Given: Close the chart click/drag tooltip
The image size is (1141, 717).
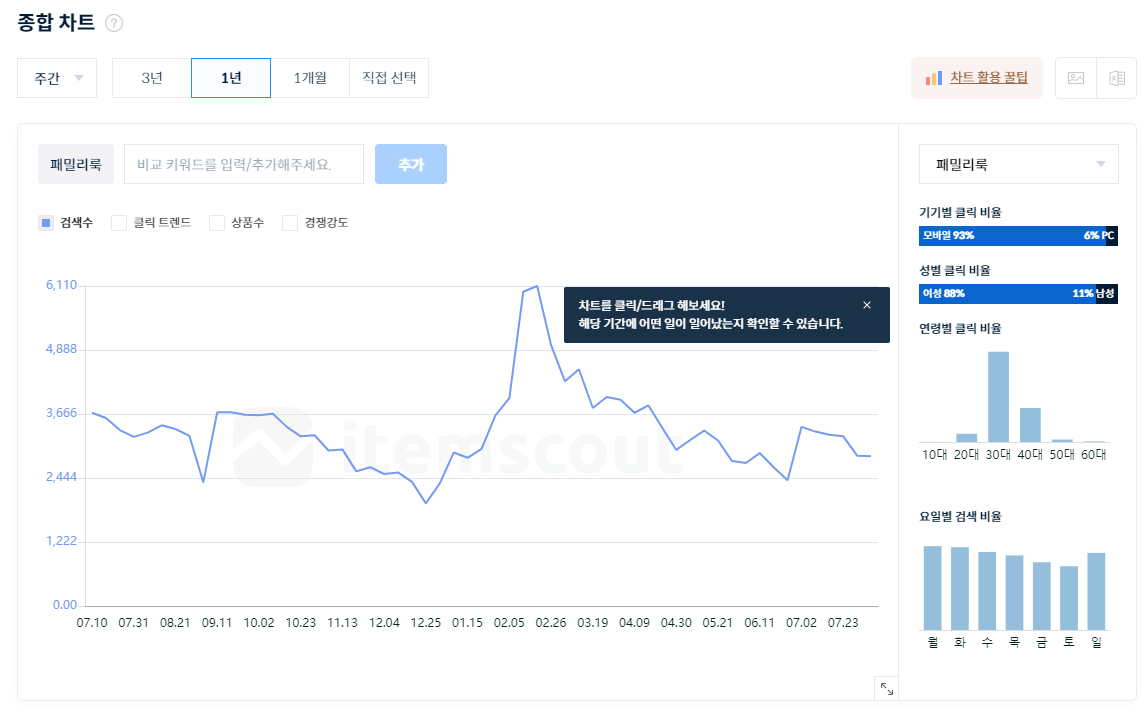Looking at the screenshot, I should [867, 305].
